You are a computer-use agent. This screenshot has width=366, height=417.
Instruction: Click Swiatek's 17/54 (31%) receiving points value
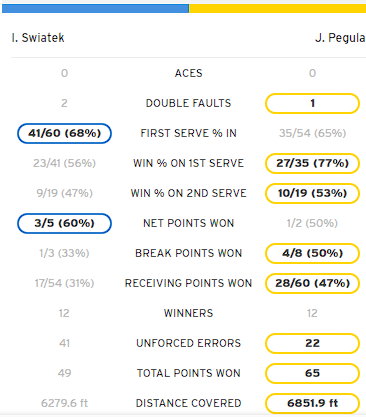[64, 283]
